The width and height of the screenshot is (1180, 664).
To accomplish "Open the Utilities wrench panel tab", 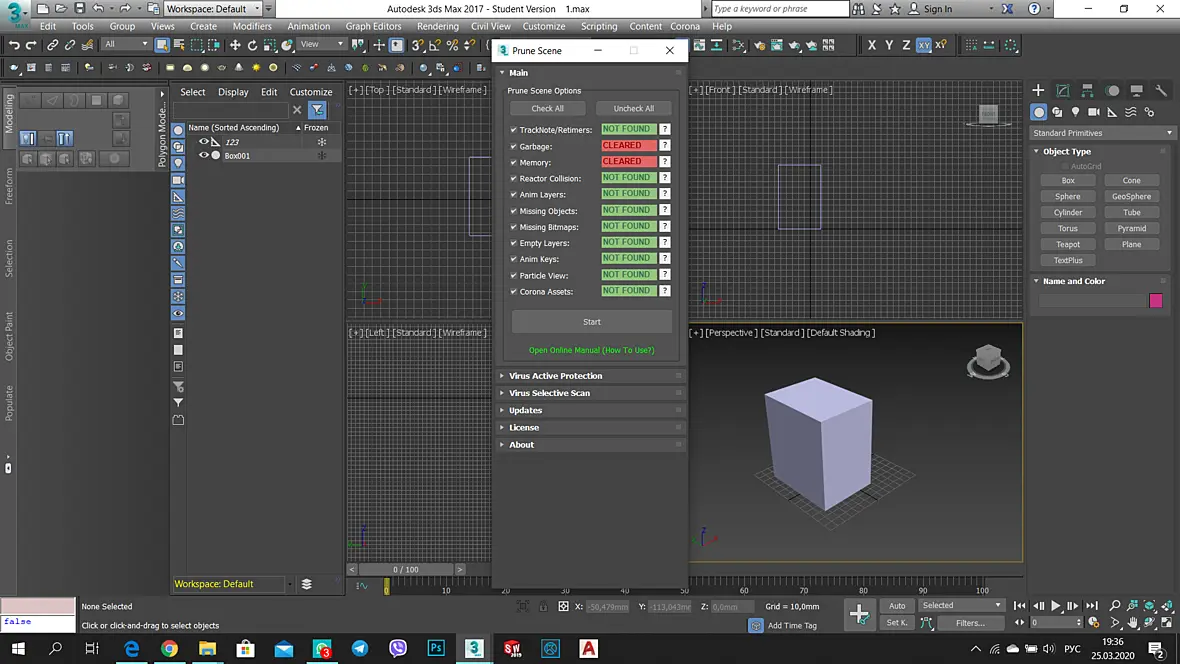I will 1161,90.
